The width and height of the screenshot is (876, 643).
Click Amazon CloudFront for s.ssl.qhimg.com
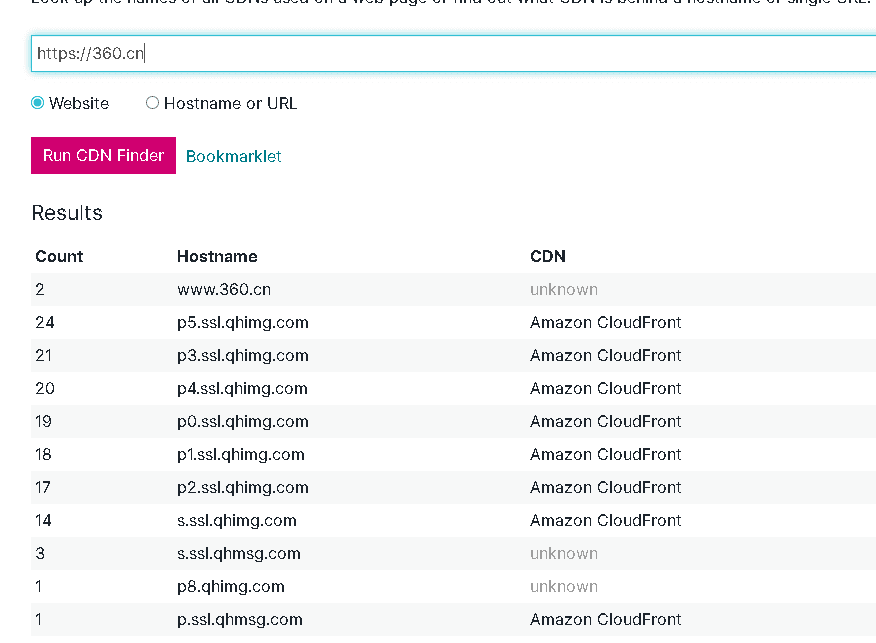(x=606, y=520)
